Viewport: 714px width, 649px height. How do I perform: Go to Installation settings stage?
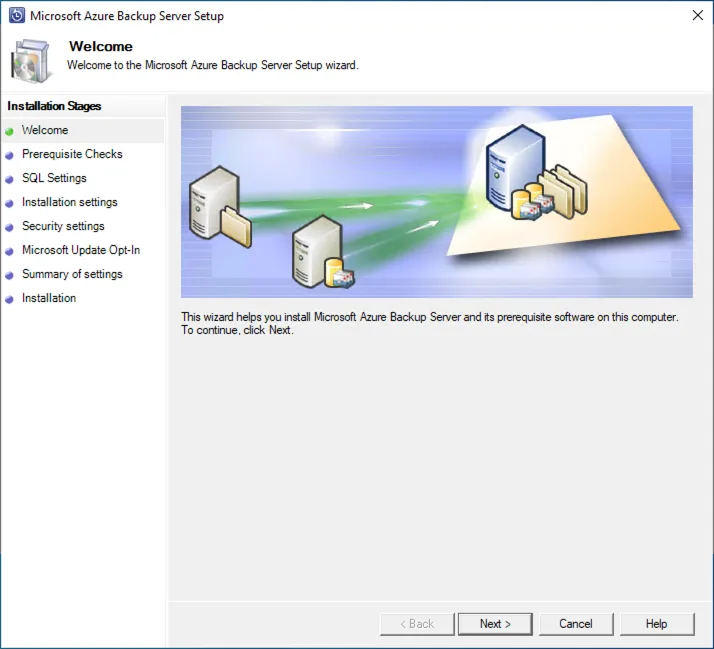pyautogui.click(x=69, y=202)
